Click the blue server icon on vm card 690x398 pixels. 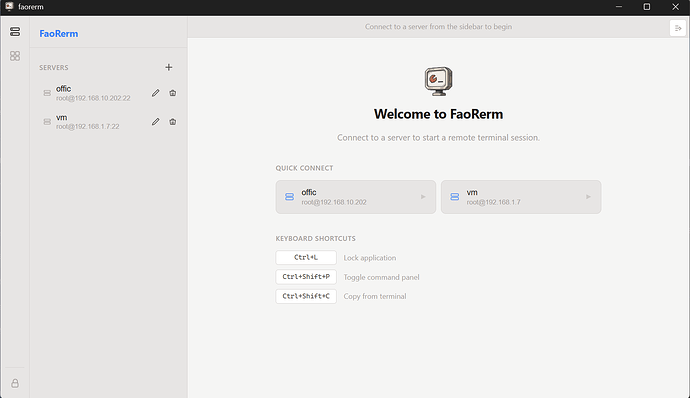click(x=455, y=197)
